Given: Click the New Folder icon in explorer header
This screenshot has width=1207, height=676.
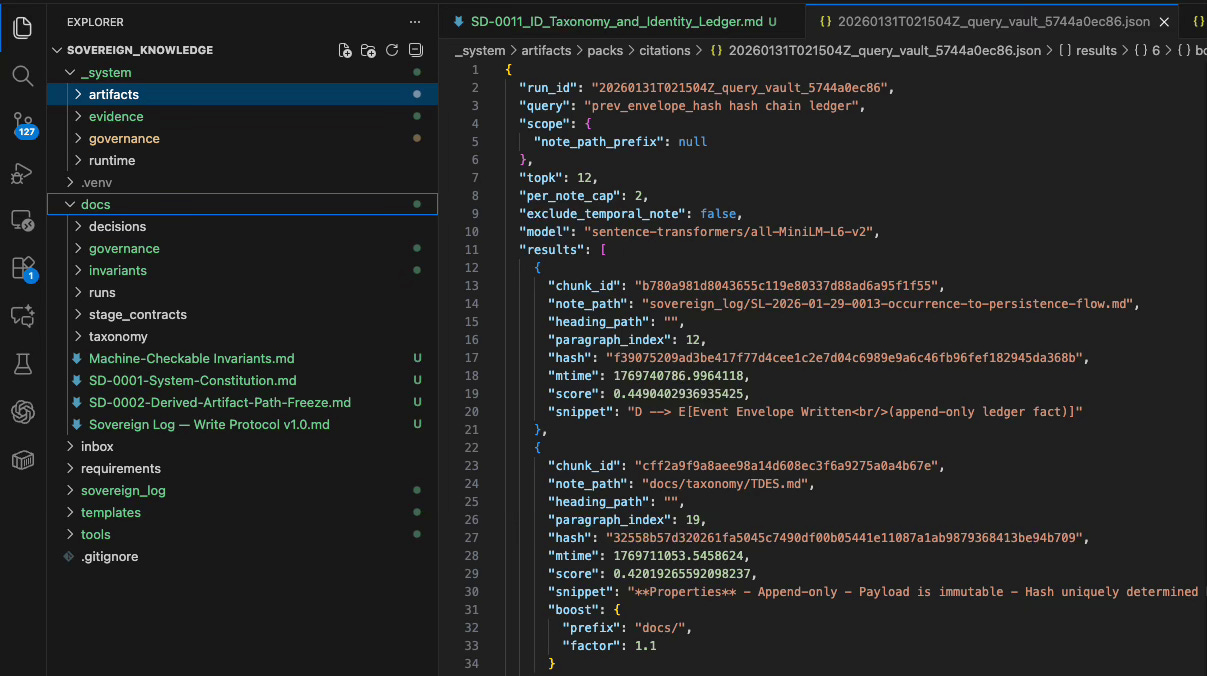Looking at the screenshot, I should 368,50.
